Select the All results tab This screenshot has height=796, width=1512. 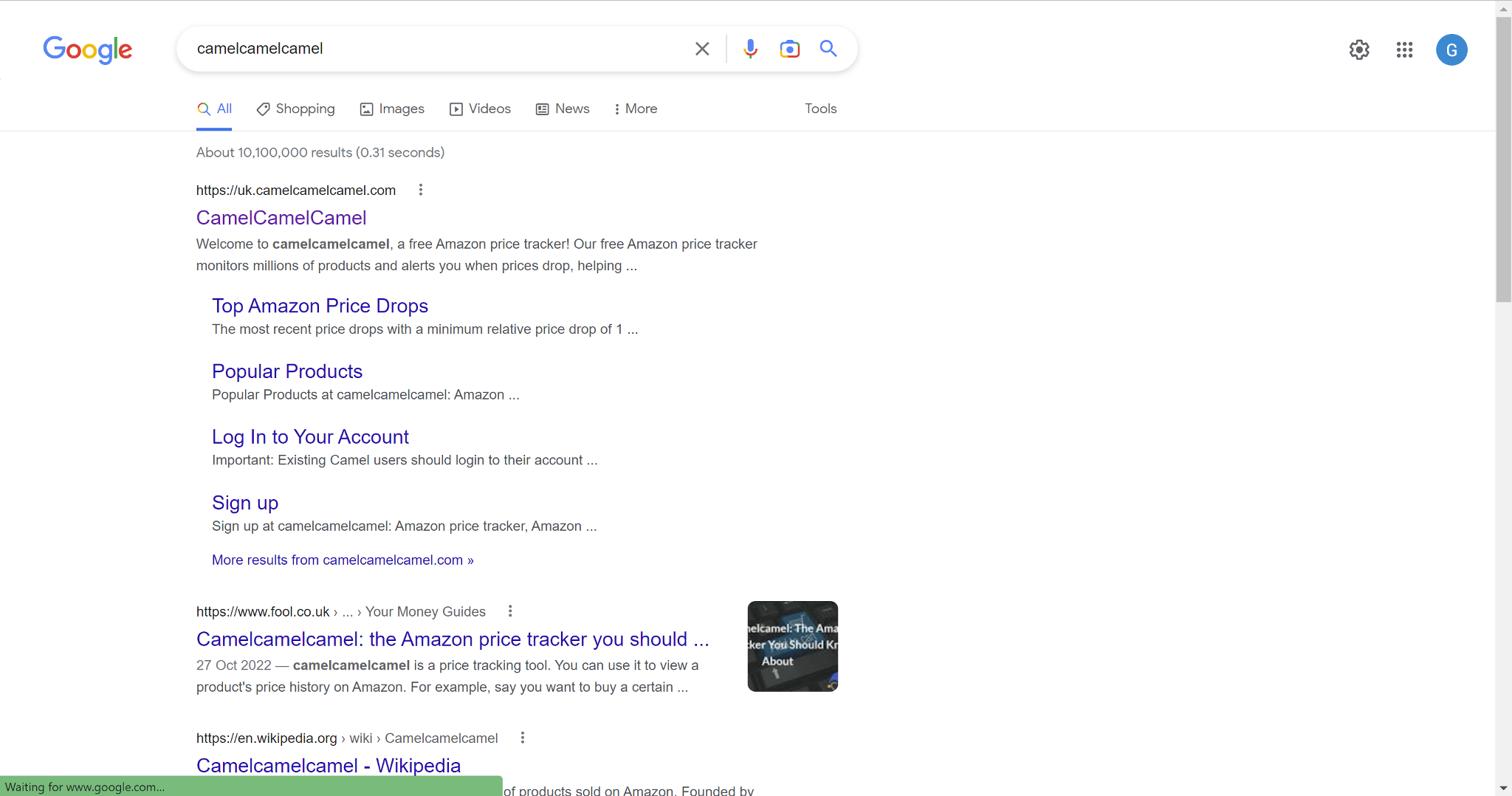pyautogui.click(x=214, y=109)
